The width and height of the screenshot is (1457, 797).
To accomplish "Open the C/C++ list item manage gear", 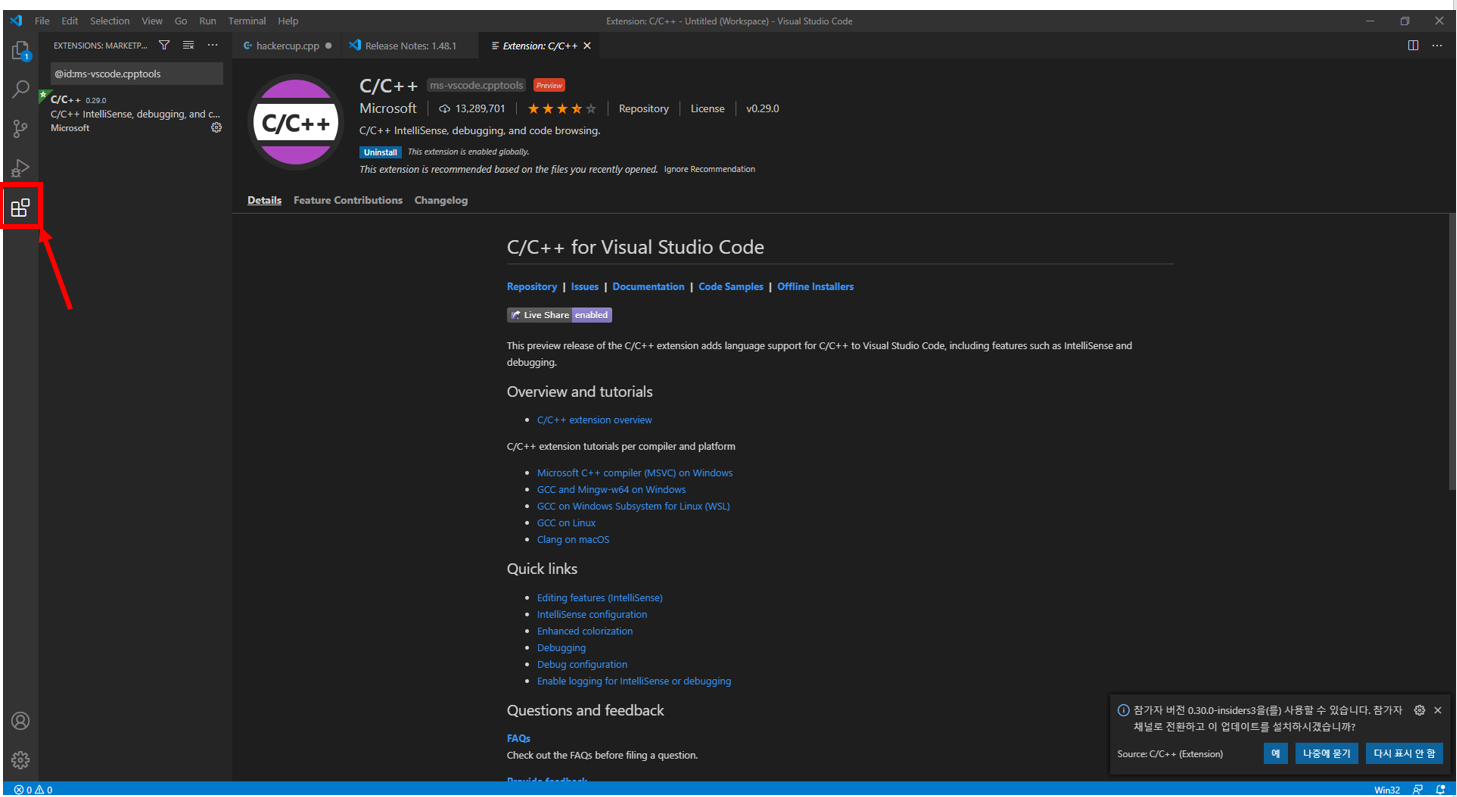I will (x=216, y=127).
